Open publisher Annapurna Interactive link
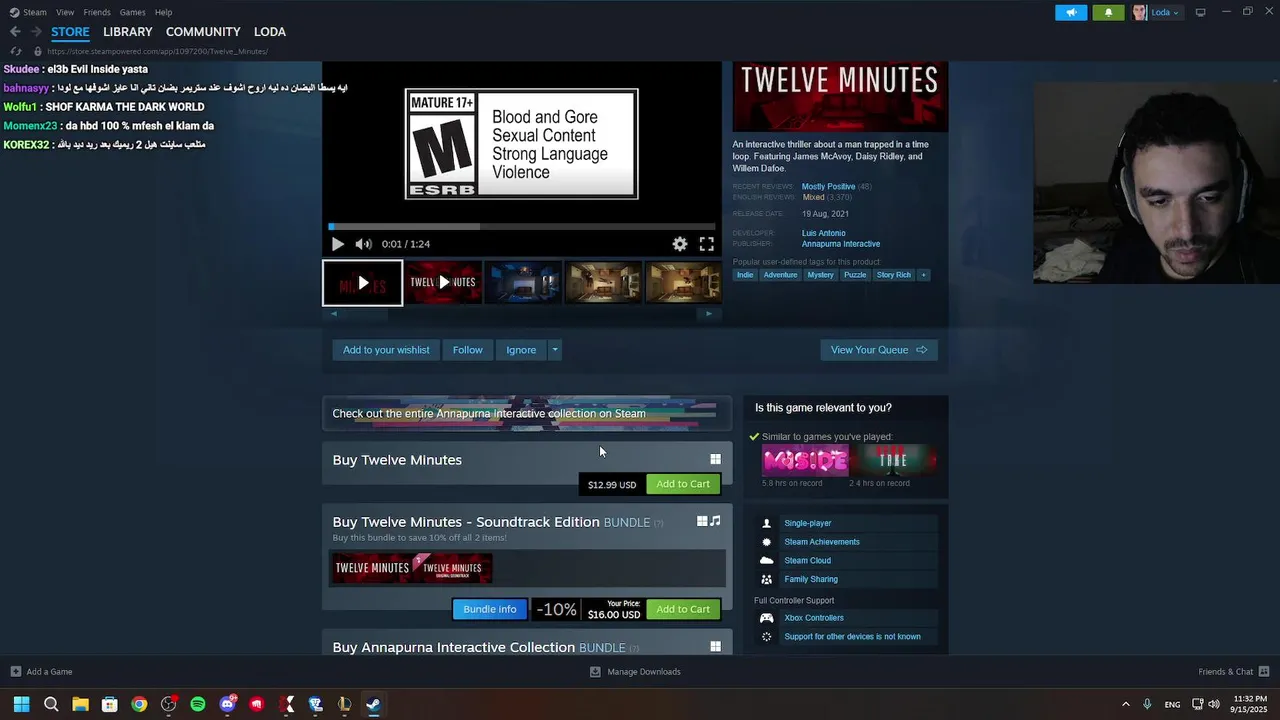Screen dimensions: 1280x720 click(841, 244)
